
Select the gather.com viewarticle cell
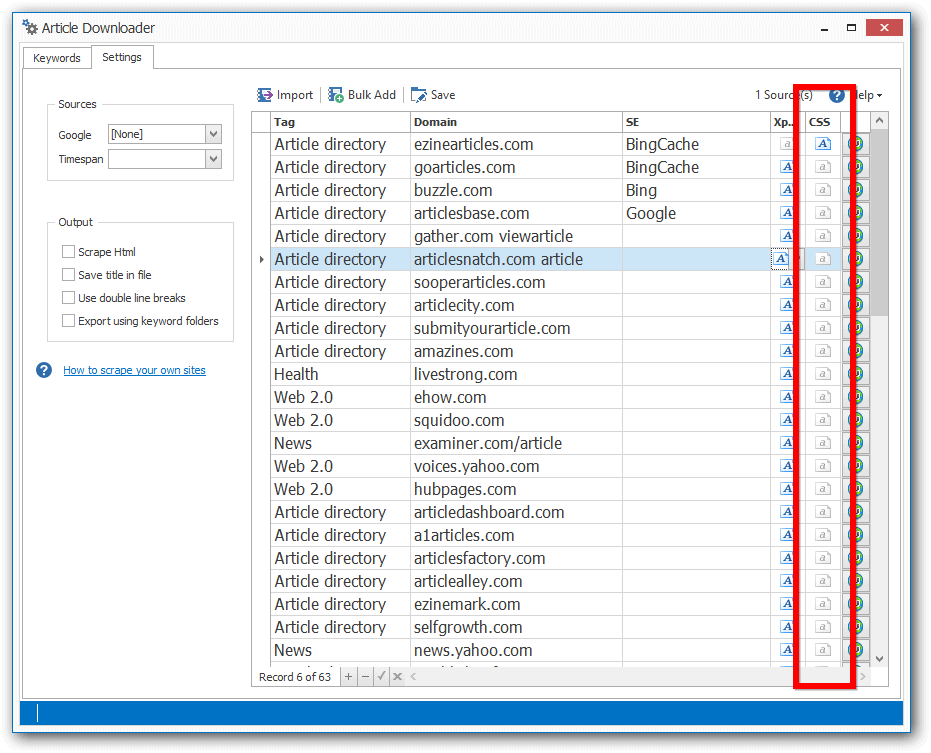(516, 236)
